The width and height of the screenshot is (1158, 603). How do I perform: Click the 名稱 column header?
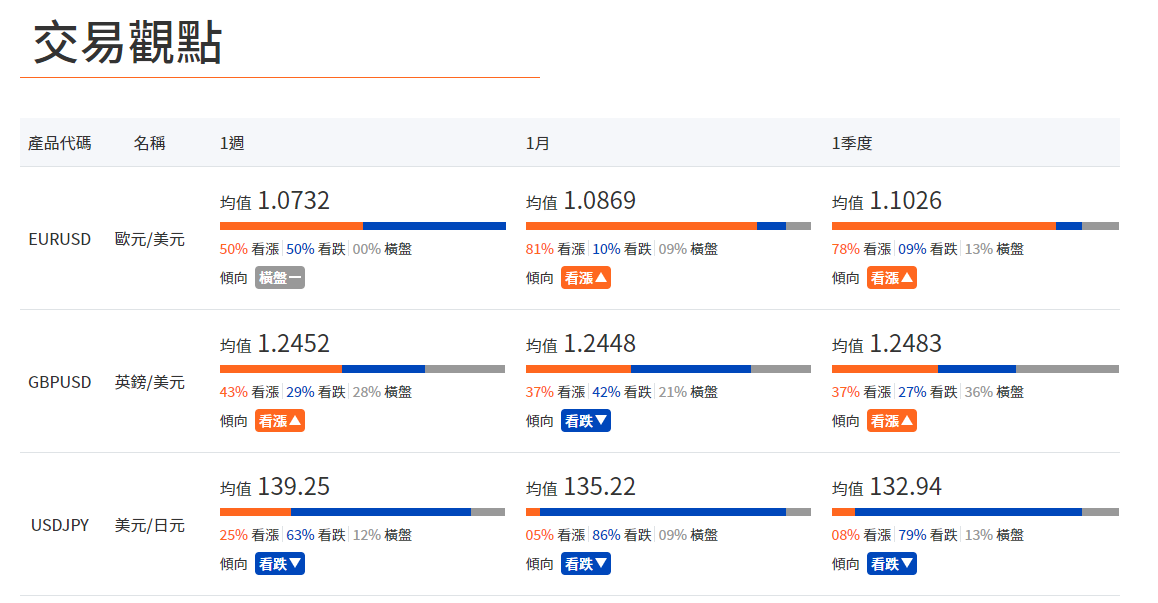pos(150,143)
